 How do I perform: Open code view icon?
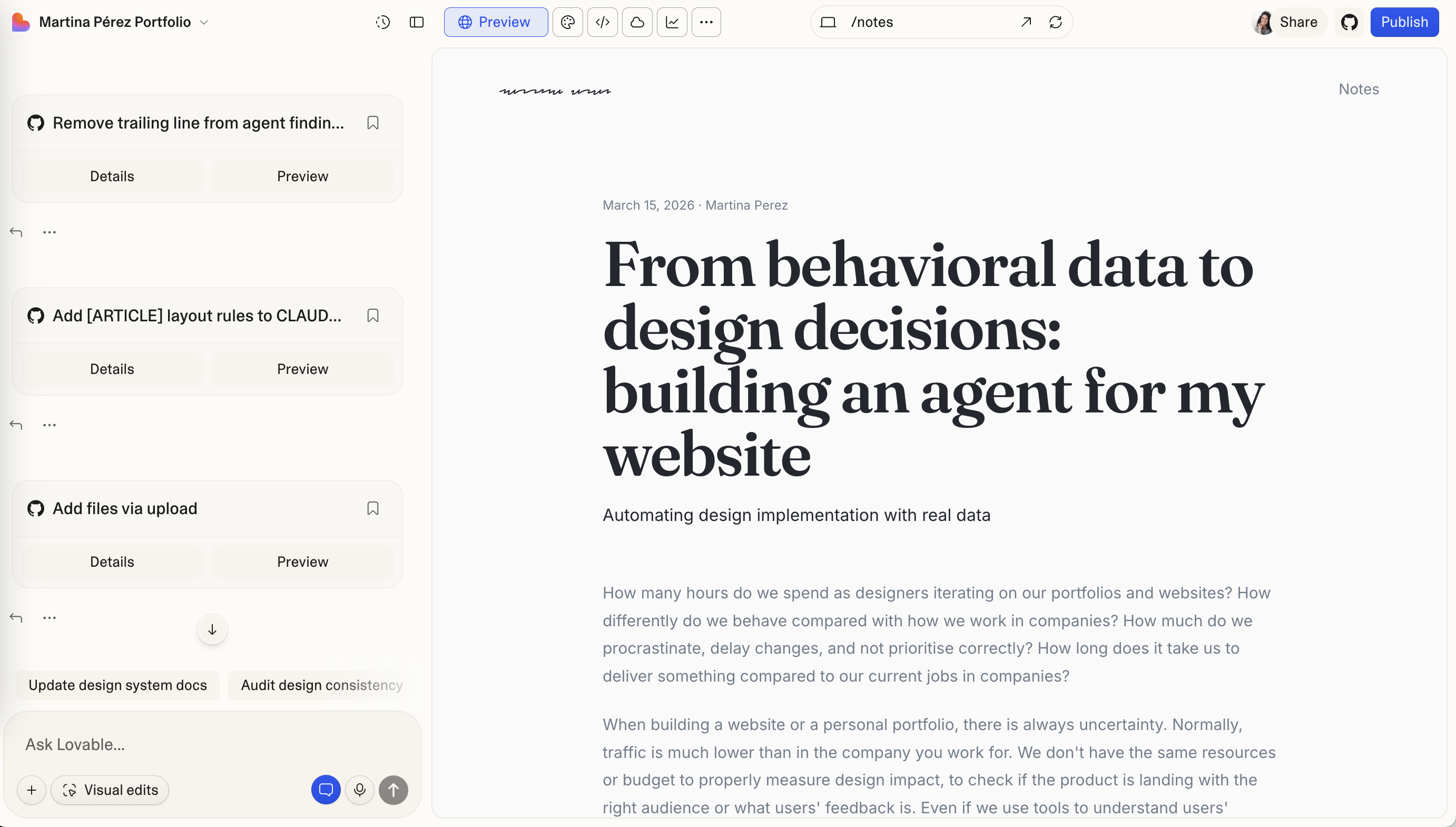(x=603, y=22)
